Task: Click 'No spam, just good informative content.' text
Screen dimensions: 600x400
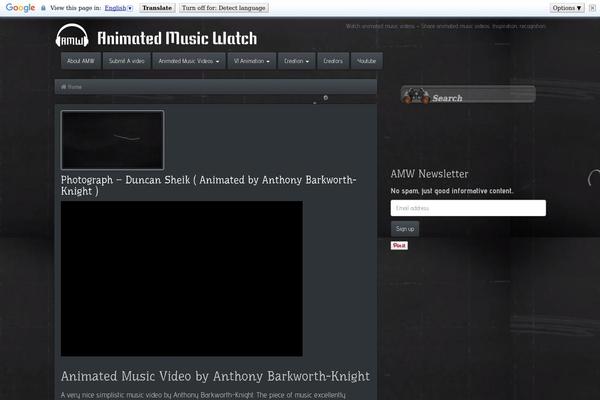Action: click(x=452, y=191)
